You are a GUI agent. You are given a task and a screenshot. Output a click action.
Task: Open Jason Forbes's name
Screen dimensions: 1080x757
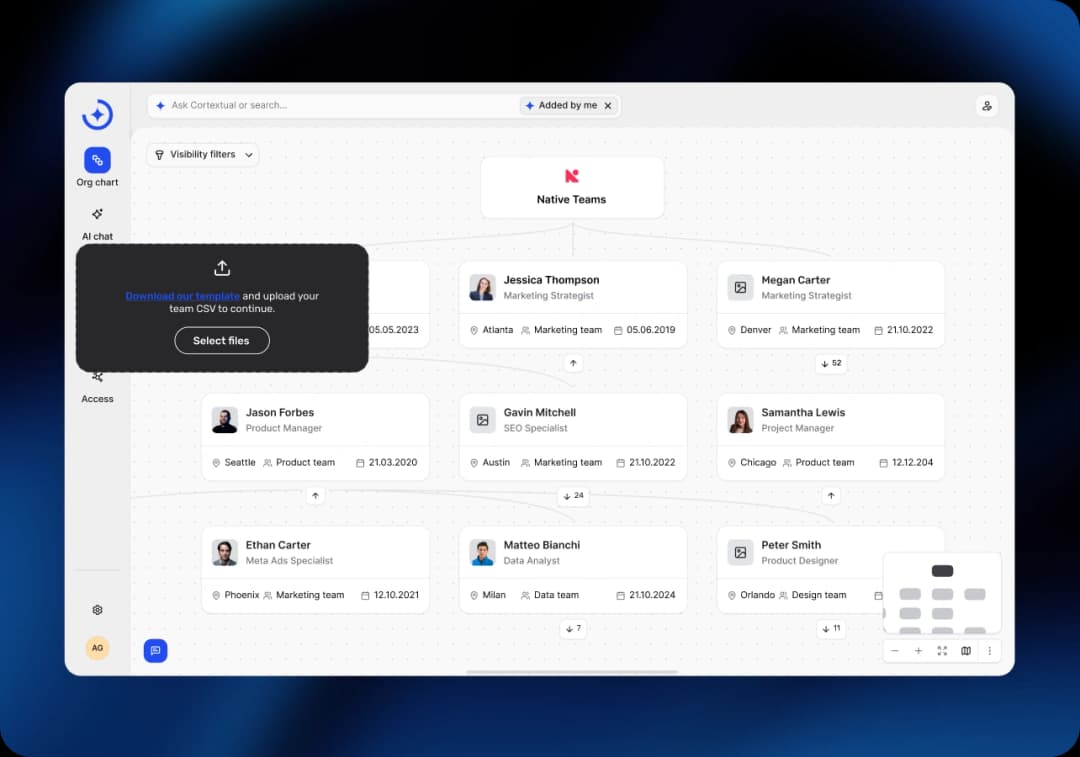click(x=280, y=413)
